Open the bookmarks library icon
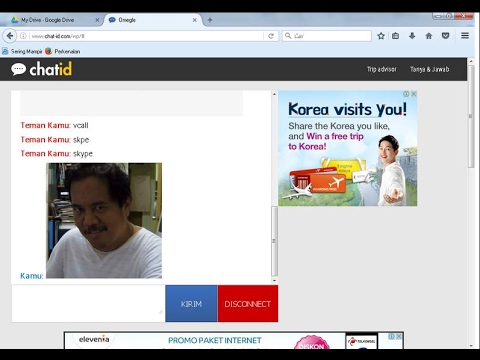Screen dimensions: 480x360 coord(395,36)
